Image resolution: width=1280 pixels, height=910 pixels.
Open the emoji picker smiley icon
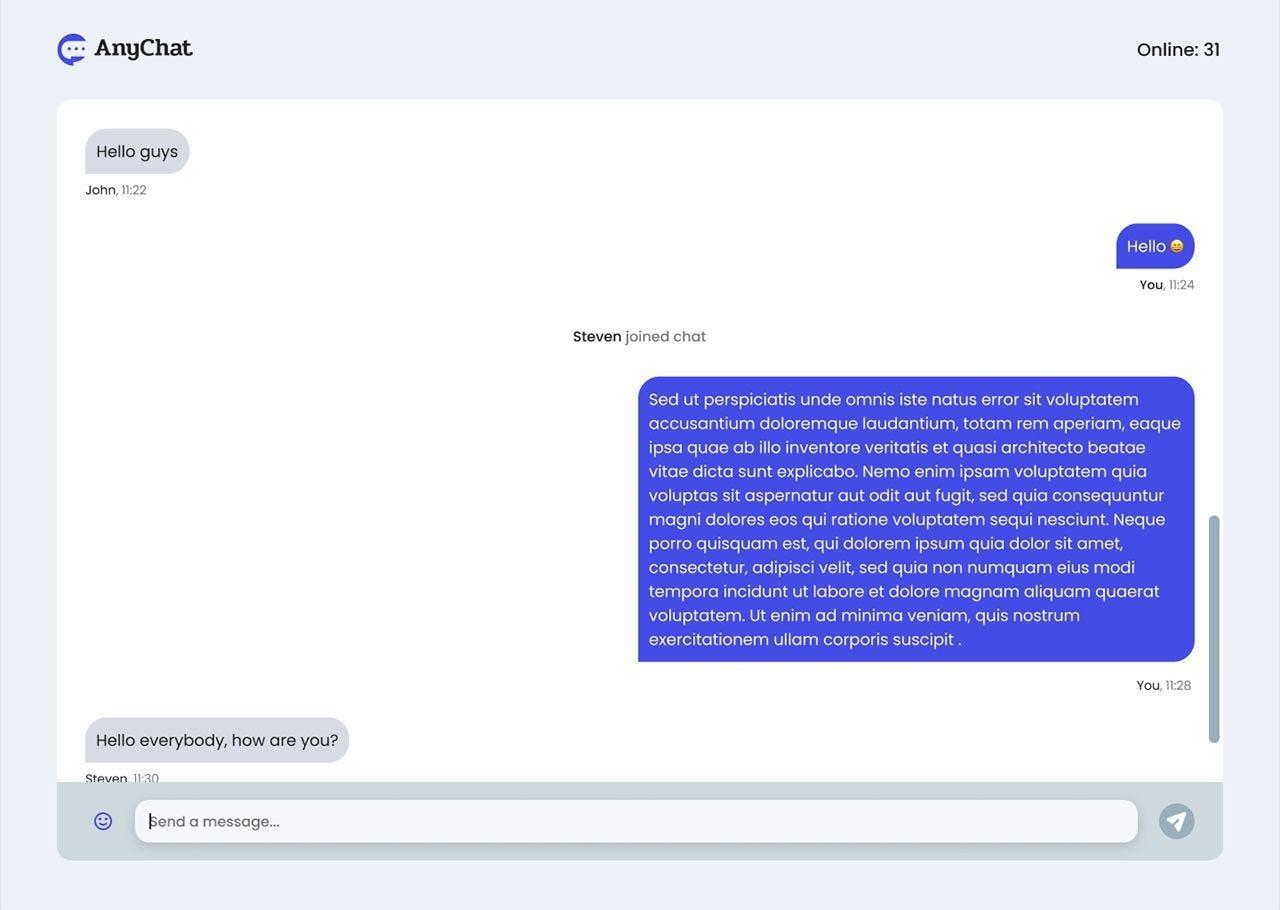103,821
